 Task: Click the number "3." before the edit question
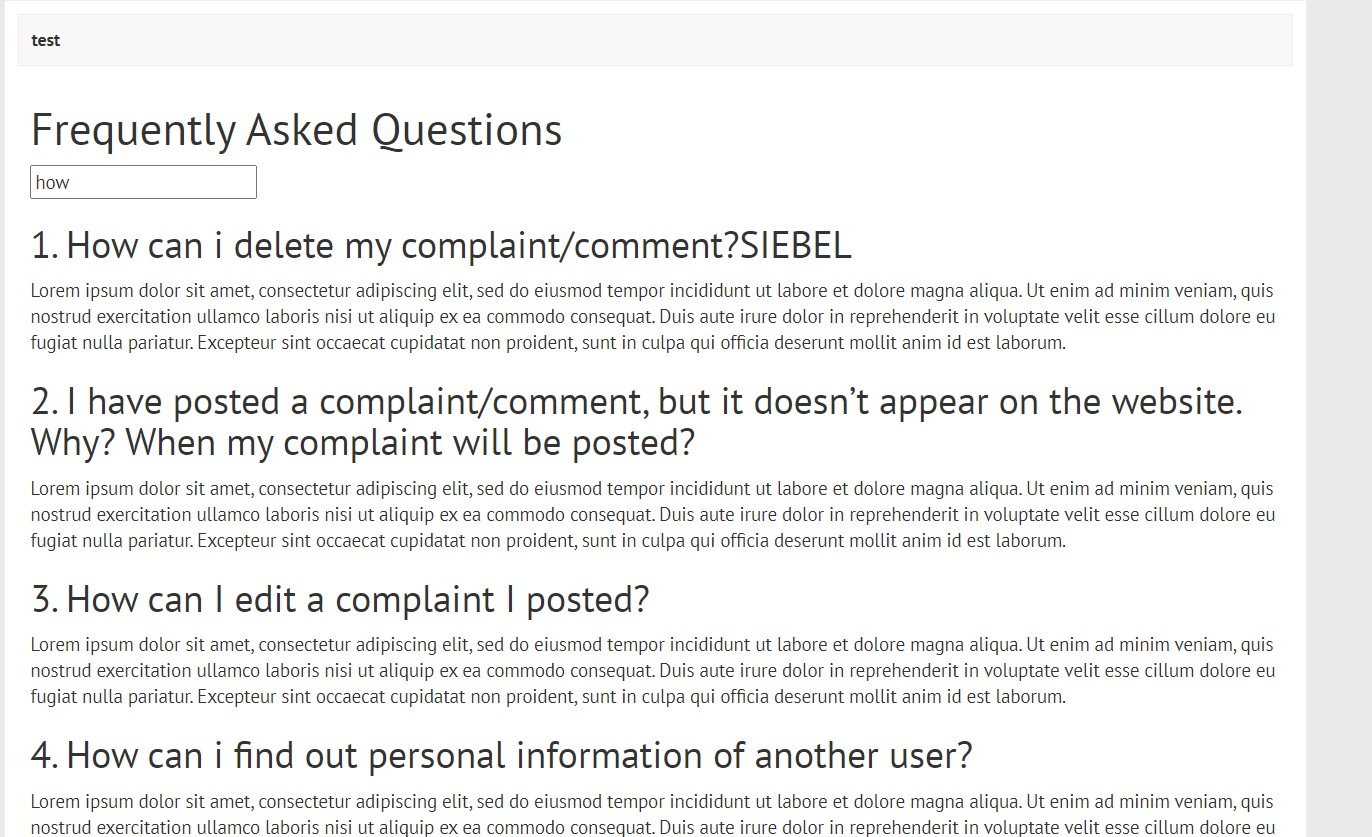coord(45,599)
